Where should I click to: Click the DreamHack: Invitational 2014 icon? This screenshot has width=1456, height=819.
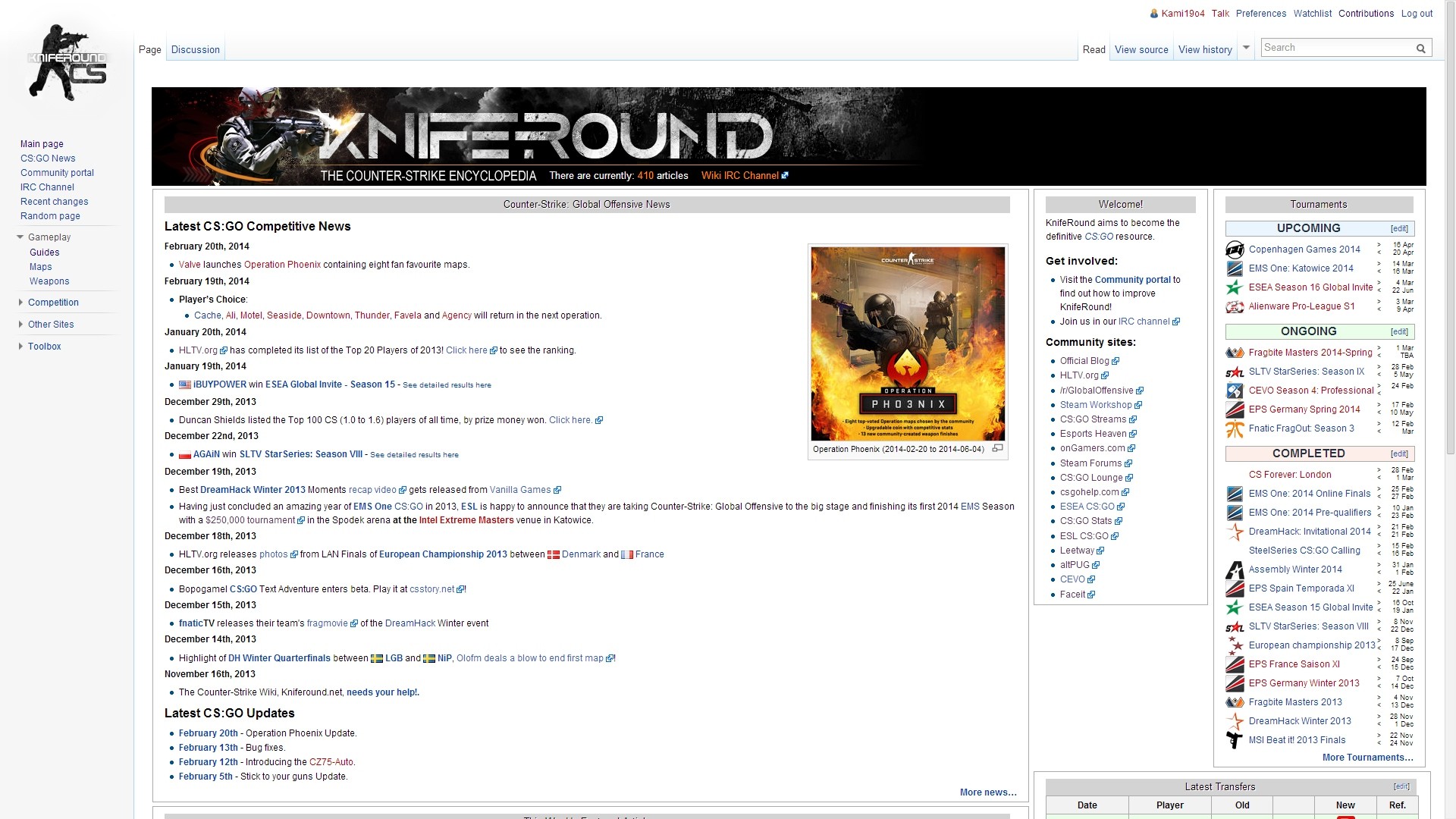coord(1235,532)
